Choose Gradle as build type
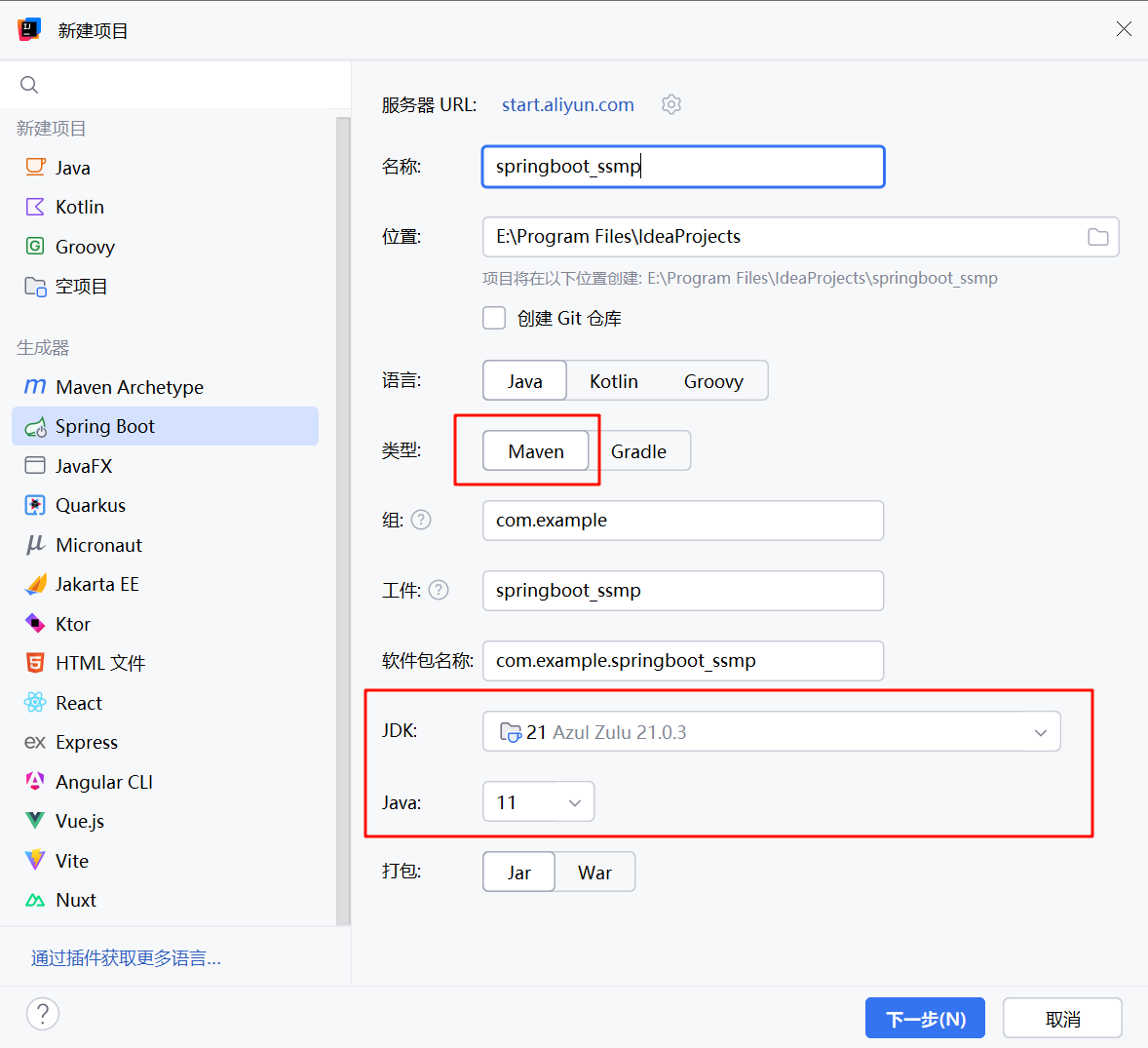 639,451
